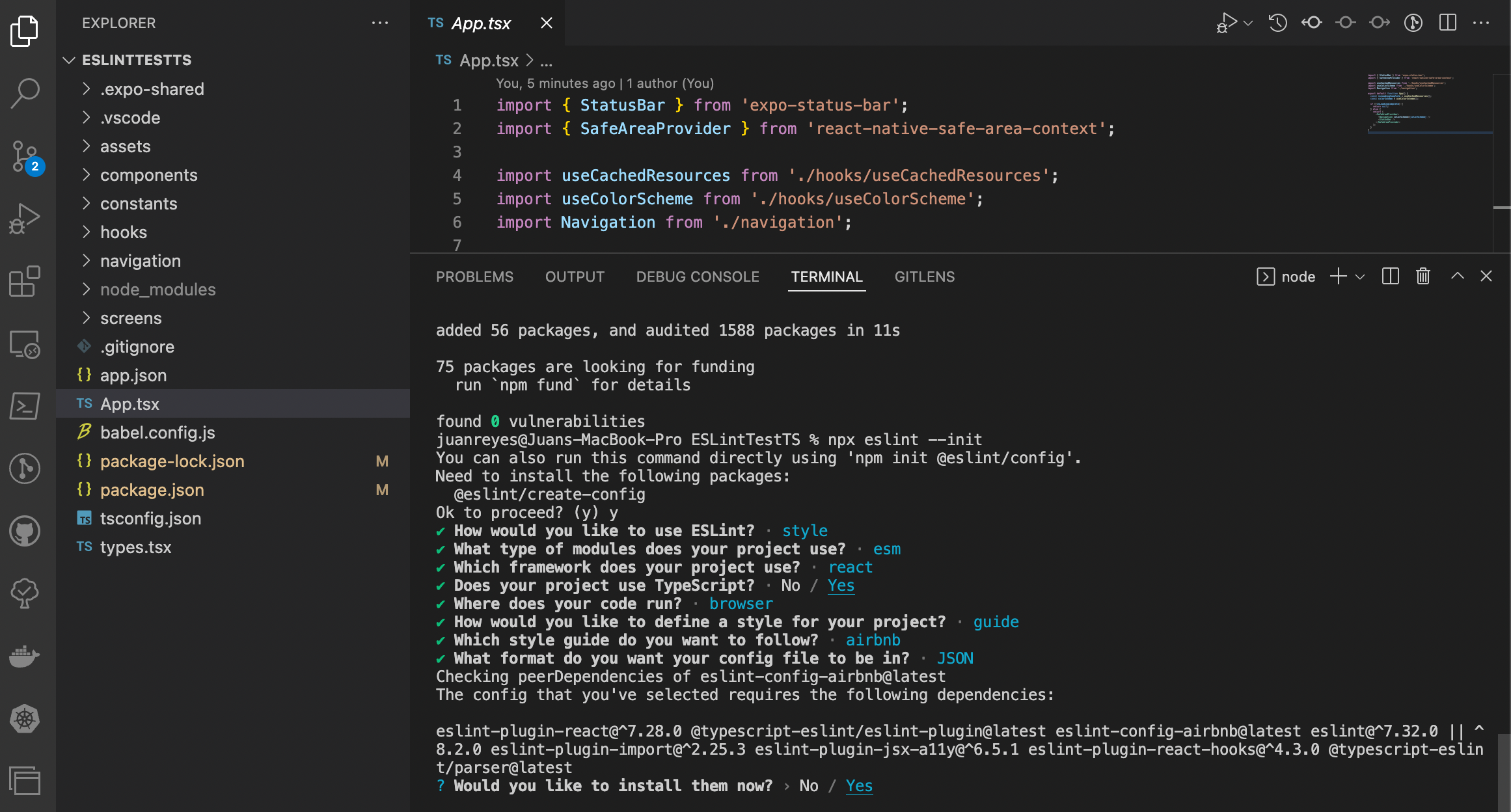This screenshot has width=1511, height=812.
Task: Open the modified package-lock.json file
Action: (233, 461)
